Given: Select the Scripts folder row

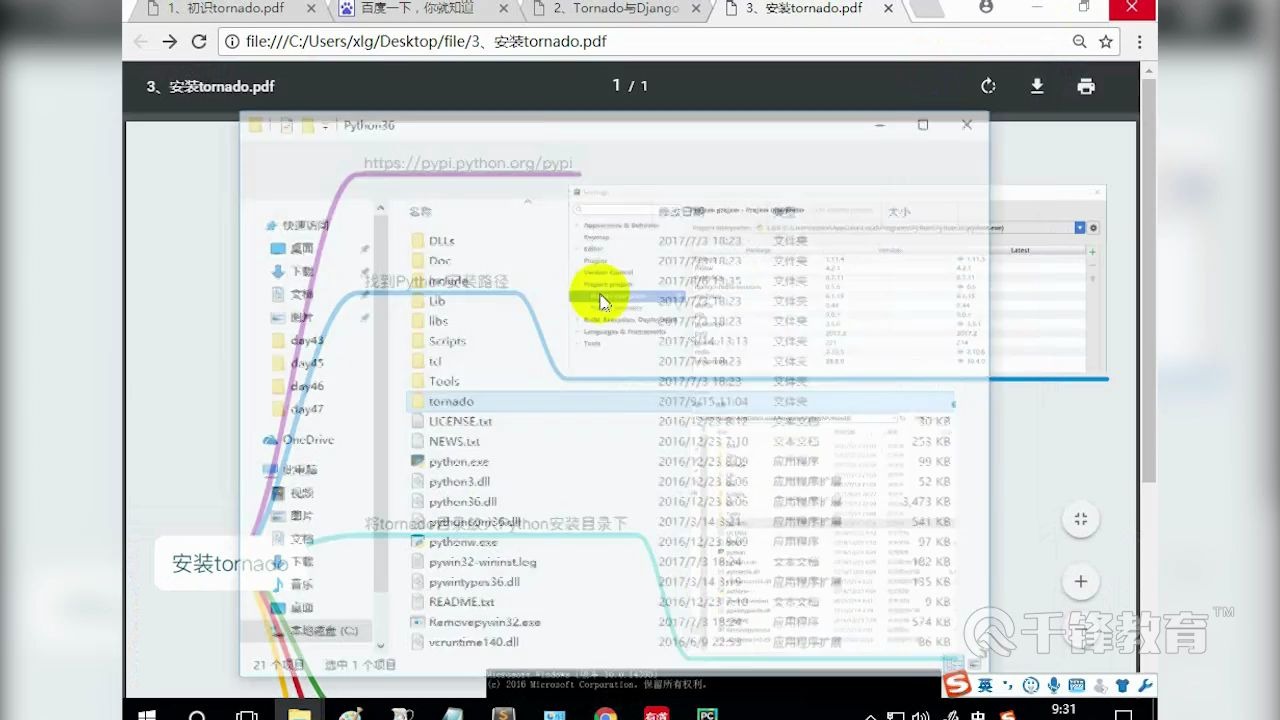Looking at the screenshot, I should (x=680, y=341).
